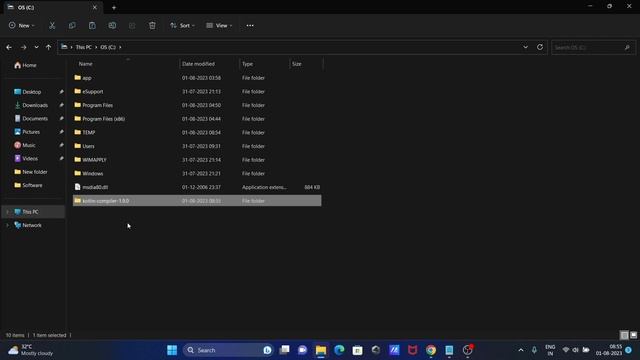Image resolution: width=640 pixels, height=360 pixels.
Task: Open the New dropdown menu
Action: (x=22, y=25)
